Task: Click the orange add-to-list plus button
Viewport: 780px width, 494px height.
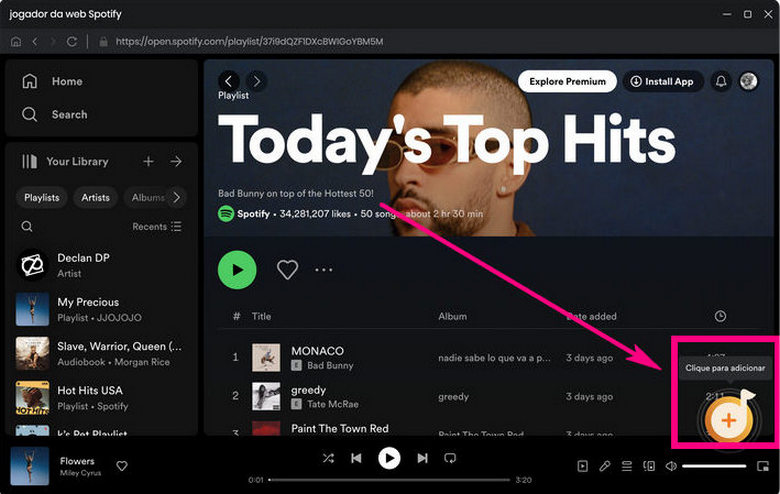Action: pos(728,421)
